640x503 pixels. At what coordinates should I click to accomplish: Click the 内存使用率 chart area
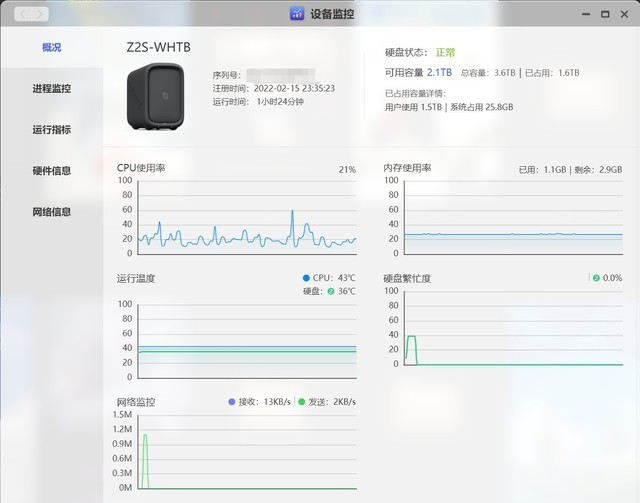(513, 218)
